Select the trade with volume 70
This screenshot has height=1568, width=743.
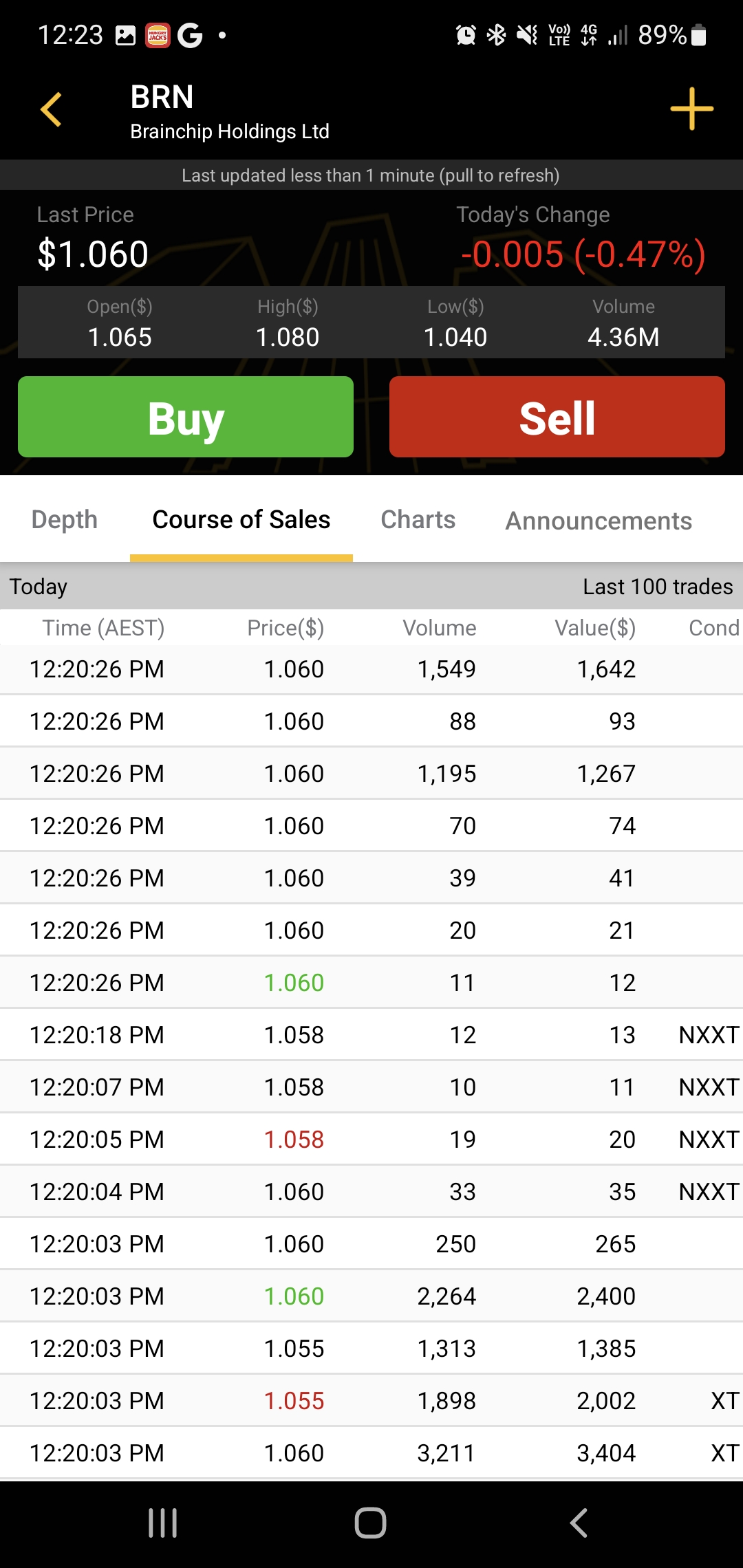tap(371, 826)
